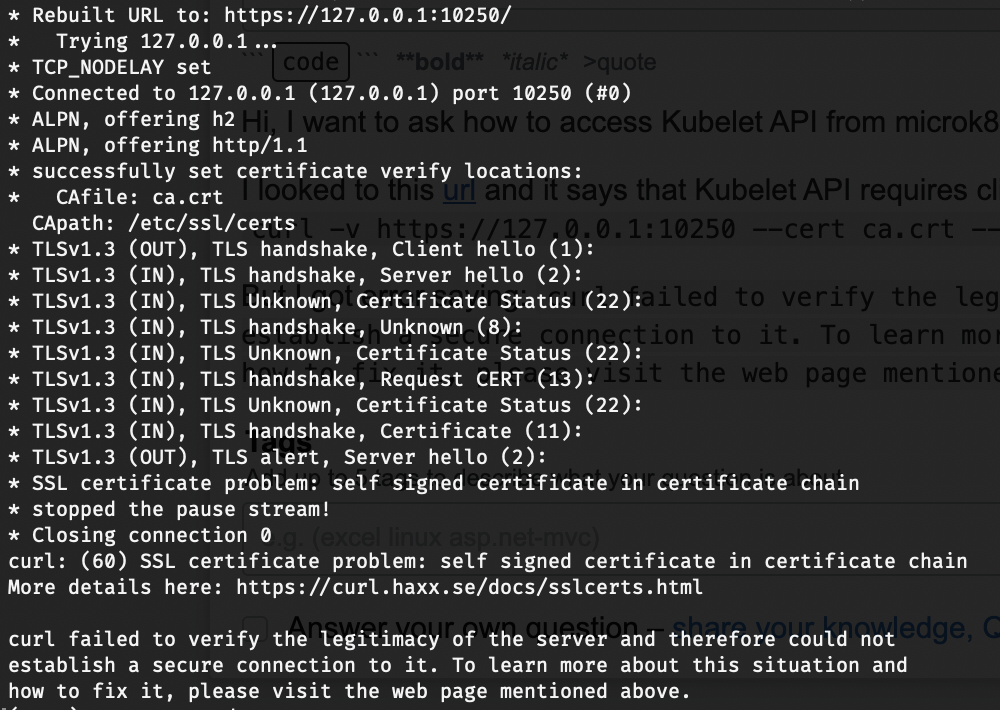Image resolution: width=1000 pixels, height=710 pixels.
Task: Click the 'Client hello (1)' handshake line
Action: pyautogui.click(x=301, y=249)
